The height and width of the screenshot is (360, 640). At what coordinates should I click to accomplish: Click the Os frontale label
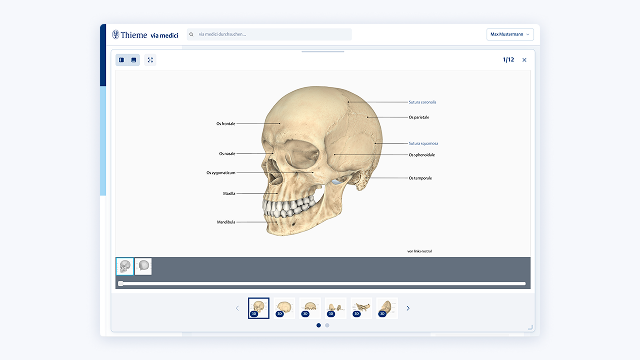point(226,123)
